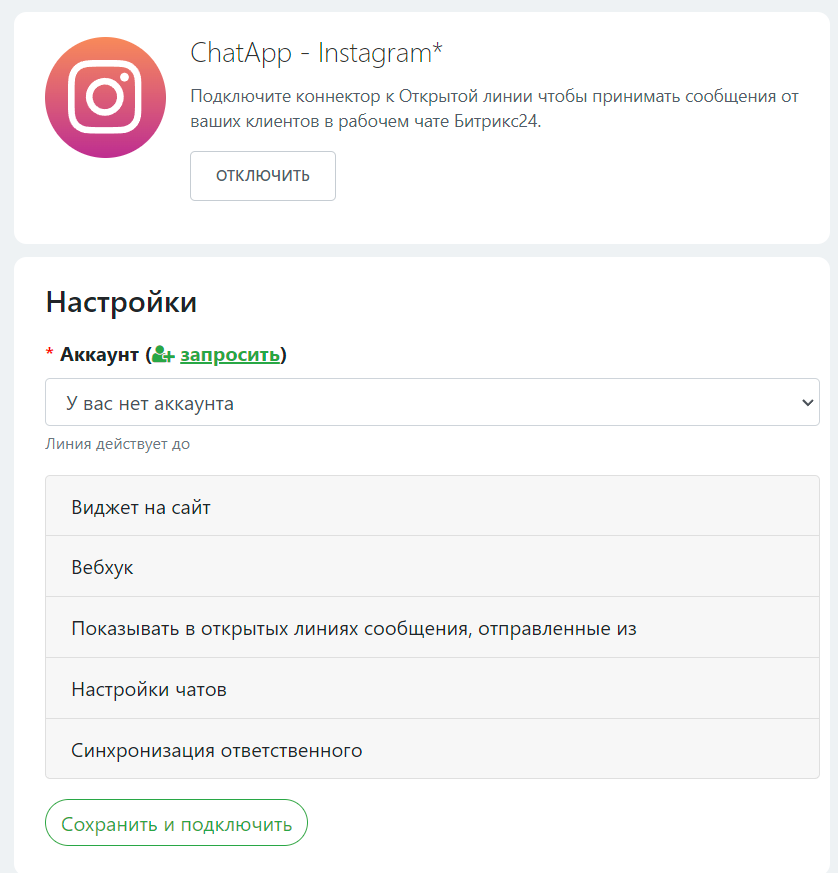Click the 'ChatApp' word in the title
The height and width of the screenshot is (873, 838).
coord(241,54)
